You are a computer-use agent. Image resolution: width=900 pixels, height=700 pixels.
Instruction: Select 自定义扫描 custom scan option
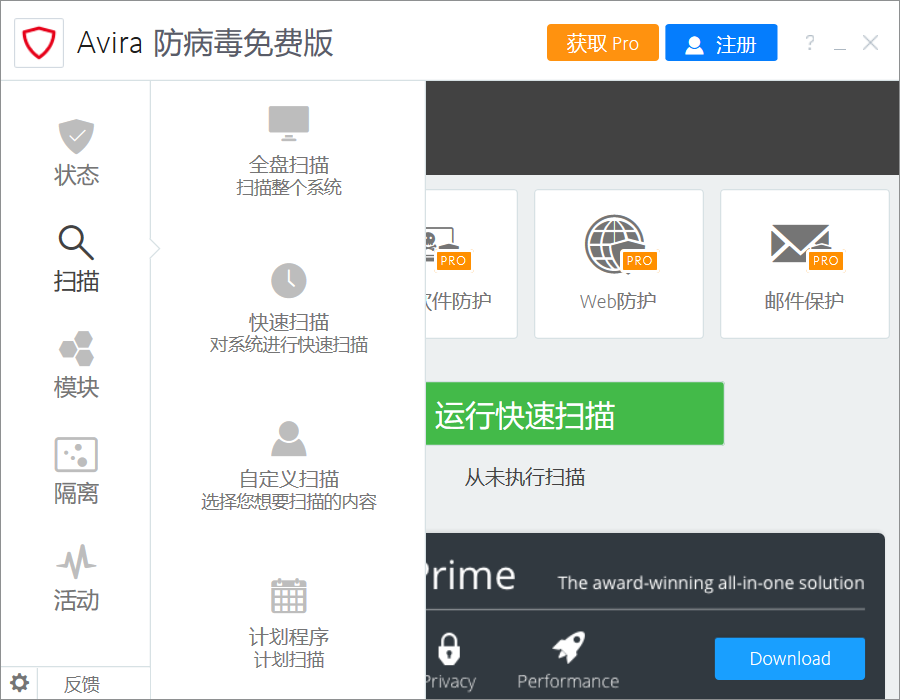point(288,465)
